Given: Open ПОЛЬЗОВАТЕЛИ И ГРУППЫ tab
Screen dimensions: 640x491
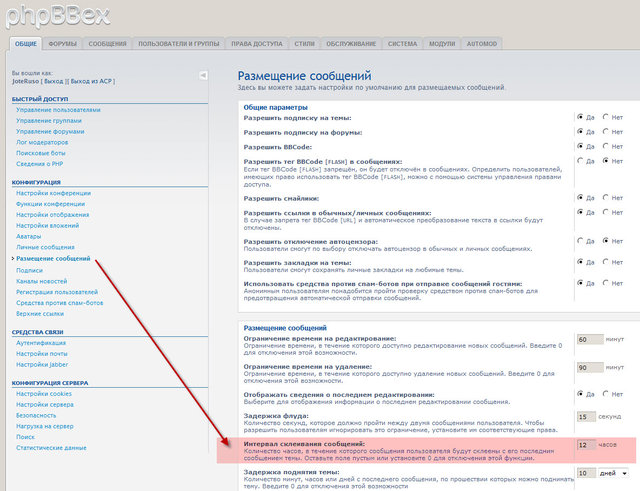Looking at the screenshot, I should click(179, 44).
